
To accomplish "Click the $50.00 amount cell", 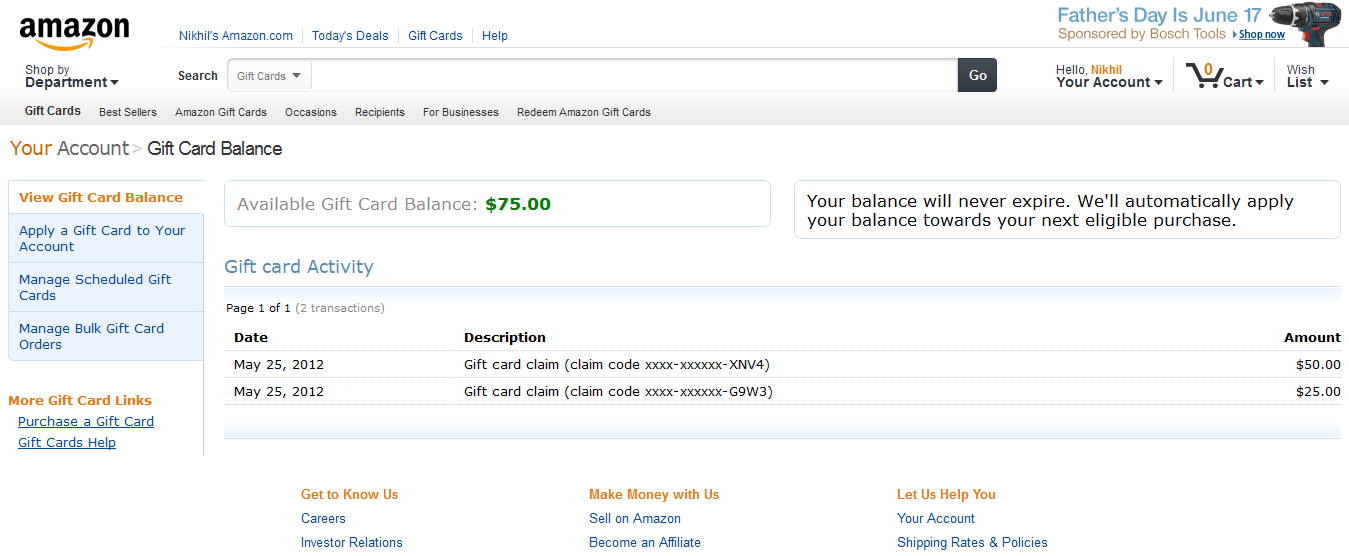I will [x=1318, y=364].
